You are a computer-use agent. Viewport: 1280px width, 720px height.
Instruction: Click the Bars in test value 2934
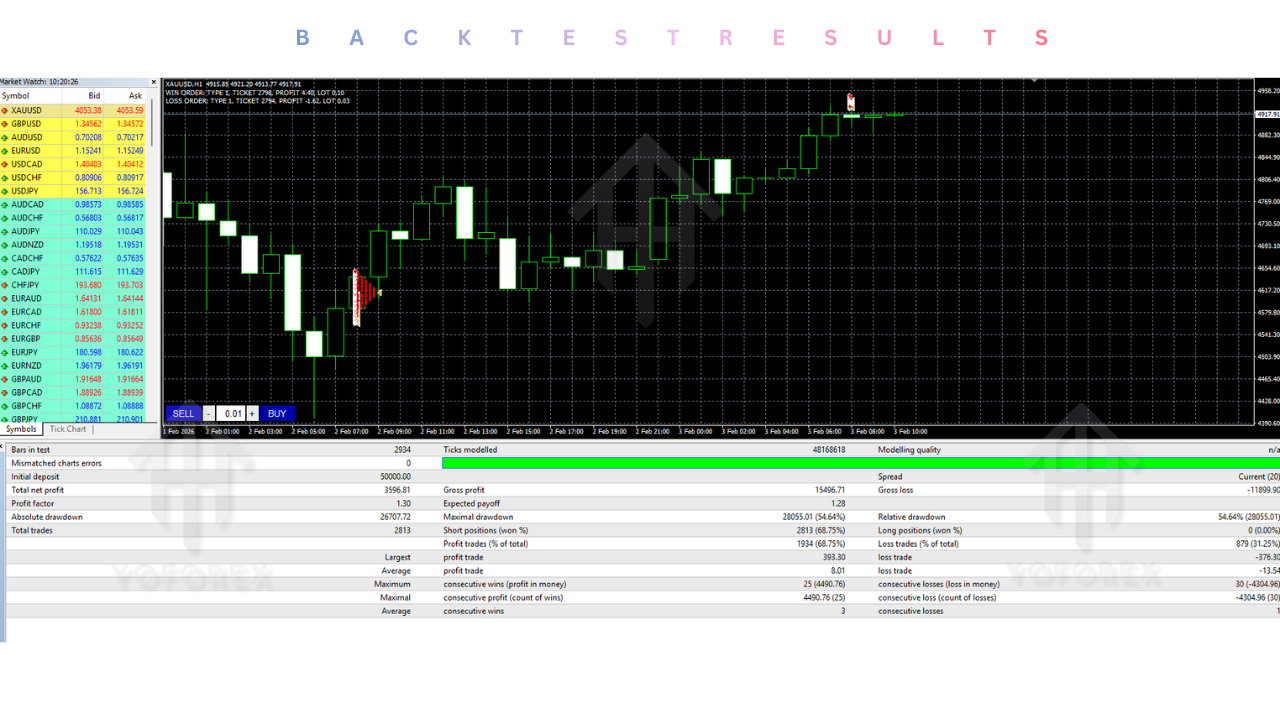coord(402,450)
